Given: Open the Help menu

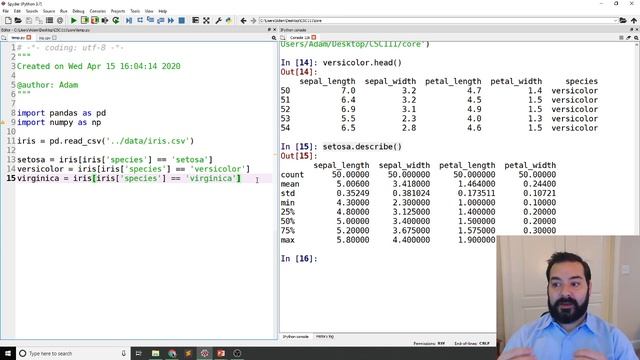Looking at the screenshot, I should [x=163, y=11].
